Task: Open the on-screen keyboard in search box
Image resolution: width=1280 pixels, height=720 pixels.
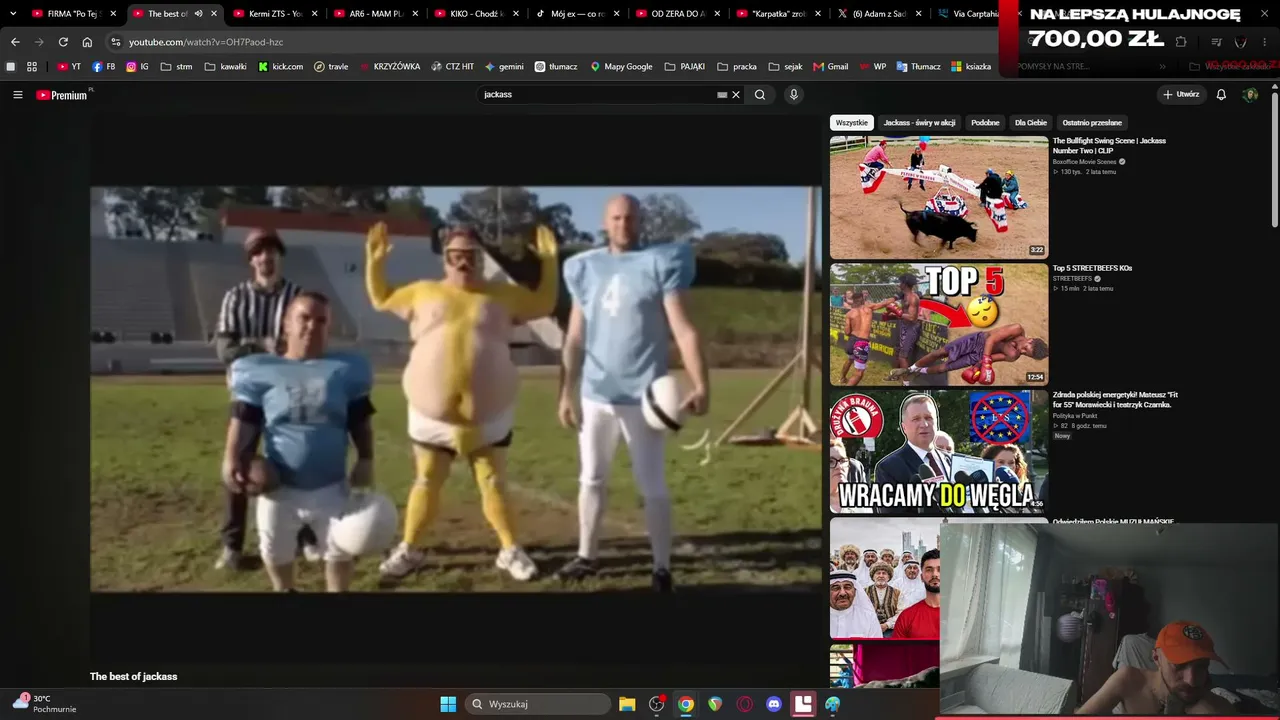Action: 722,95
